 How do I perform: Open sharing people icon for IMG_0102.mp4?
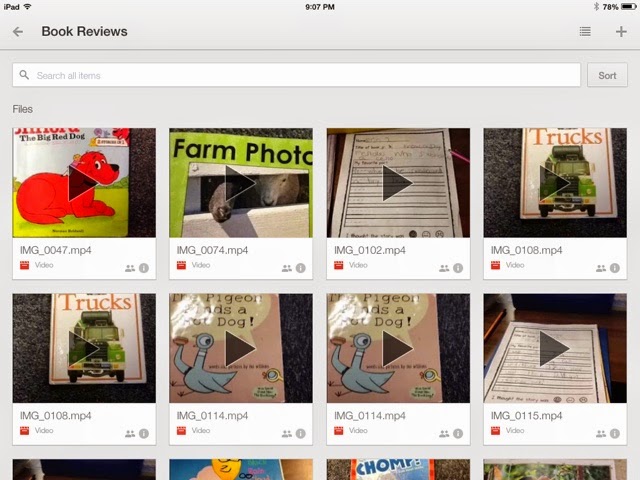click(x=444, y=268)
